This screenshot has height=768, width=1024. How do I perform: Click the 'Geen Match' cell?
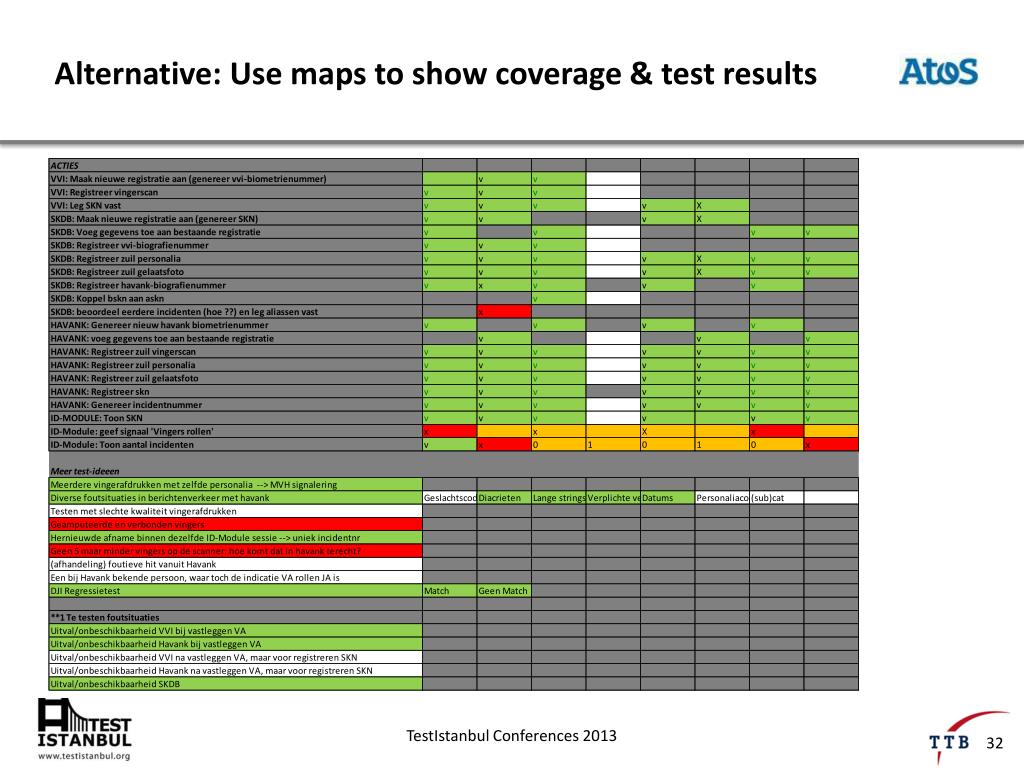tap(504, 591)
